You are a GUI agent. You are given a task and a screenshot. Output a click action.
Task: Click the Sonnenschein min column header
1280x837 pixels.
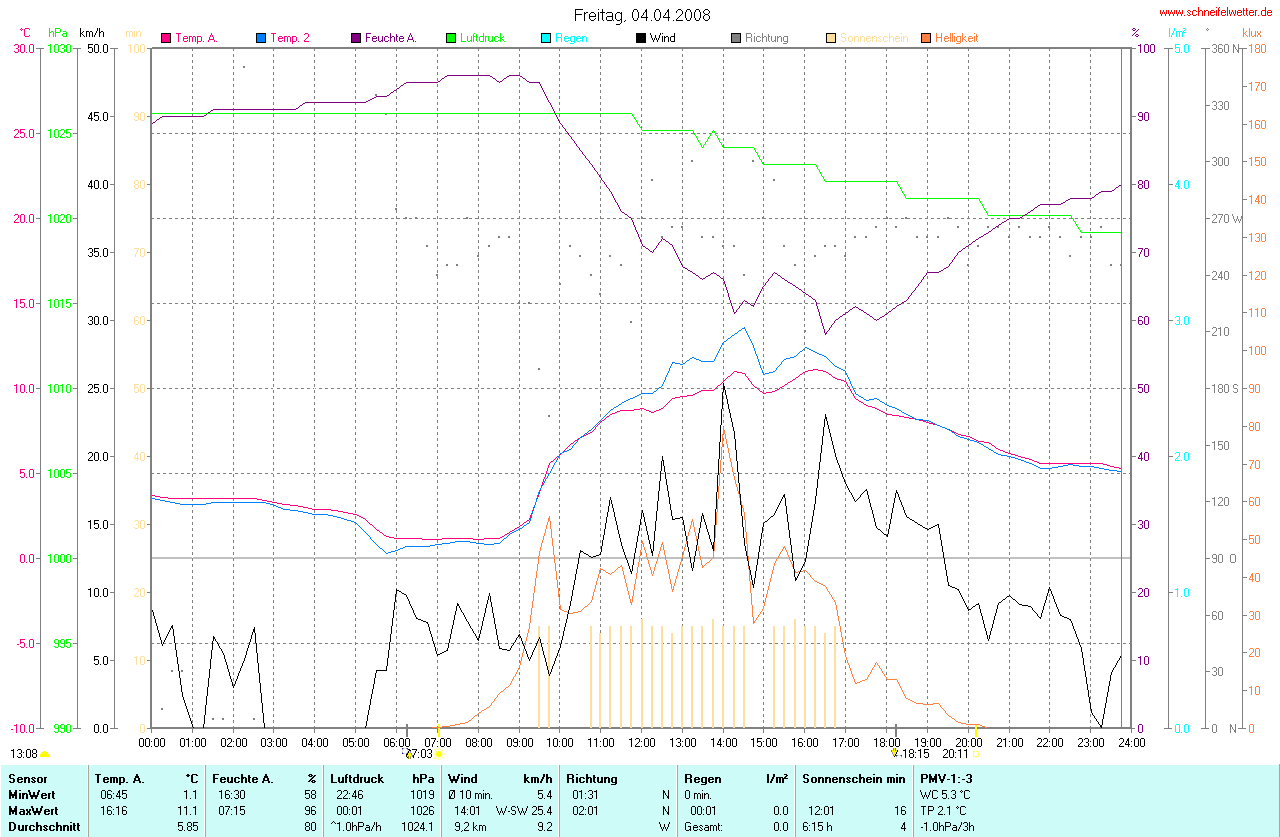pyautogui.click(x=855, y=778)
